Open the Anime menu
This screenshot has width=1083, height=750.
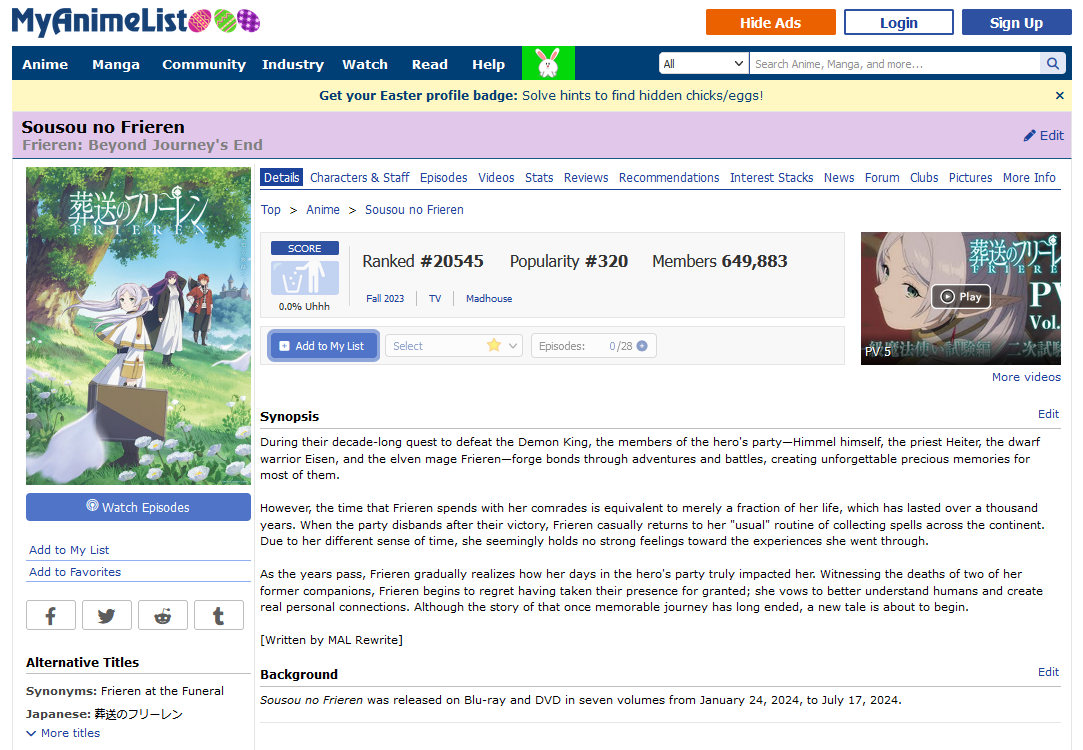pos(45,64)
